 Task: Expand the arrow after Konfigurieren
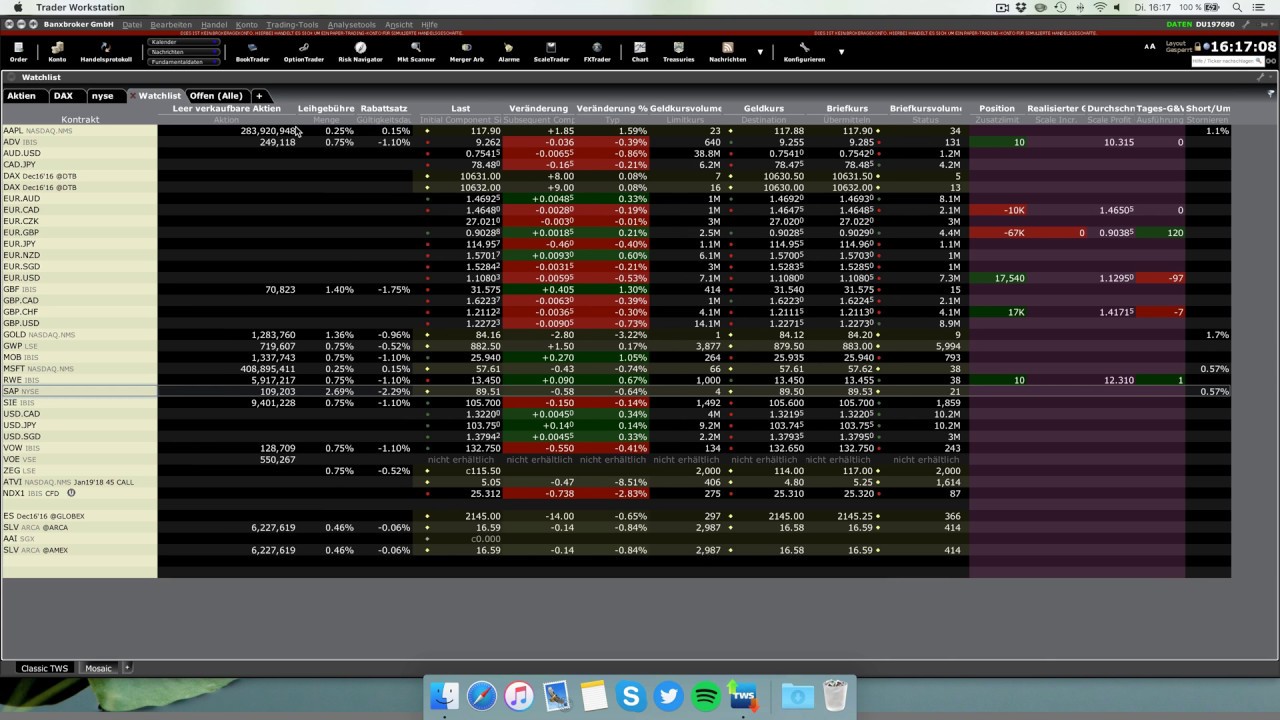(x=841, y=52)
